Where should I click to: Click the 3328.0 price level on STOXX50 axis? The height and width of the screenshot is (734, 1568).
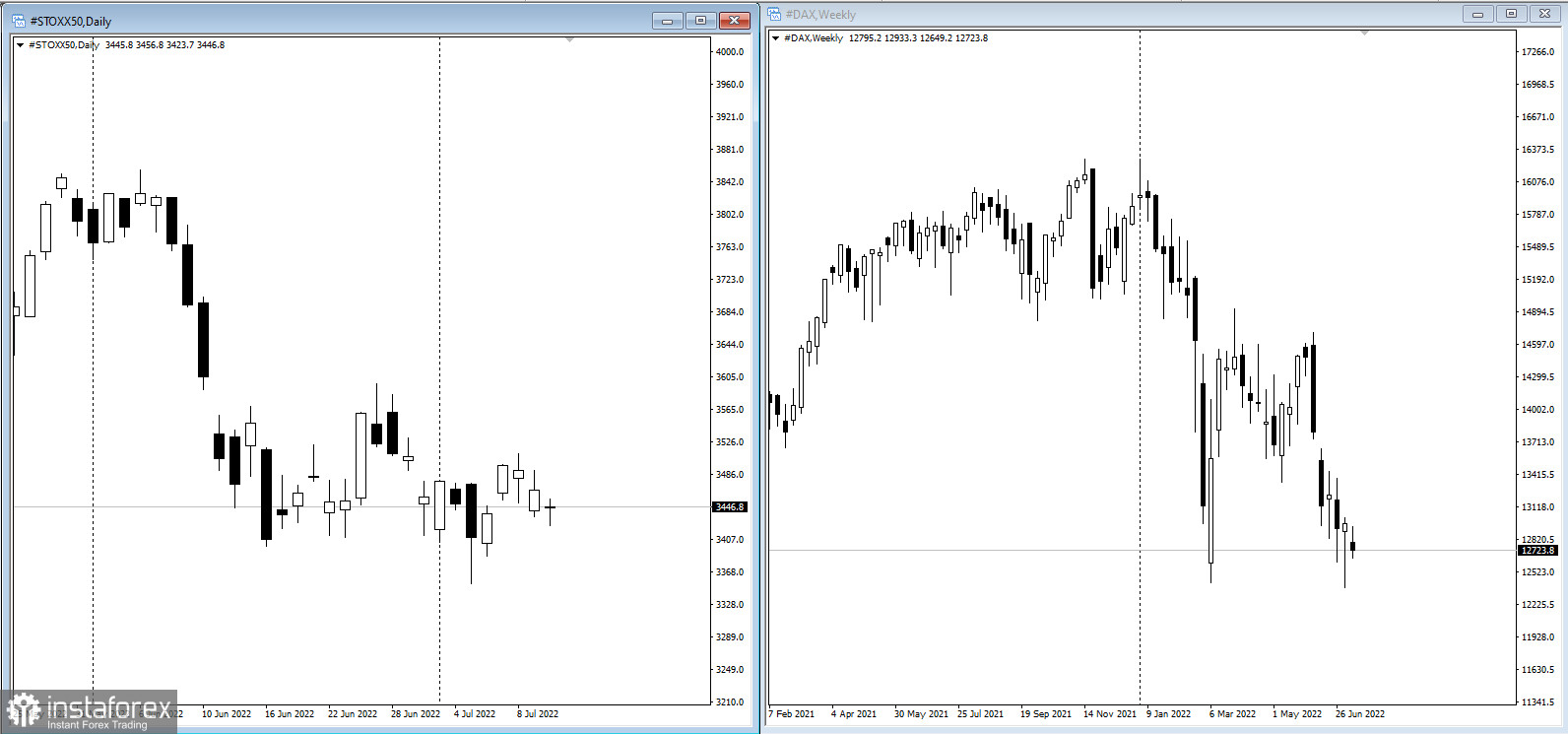[x=730, y=605]
